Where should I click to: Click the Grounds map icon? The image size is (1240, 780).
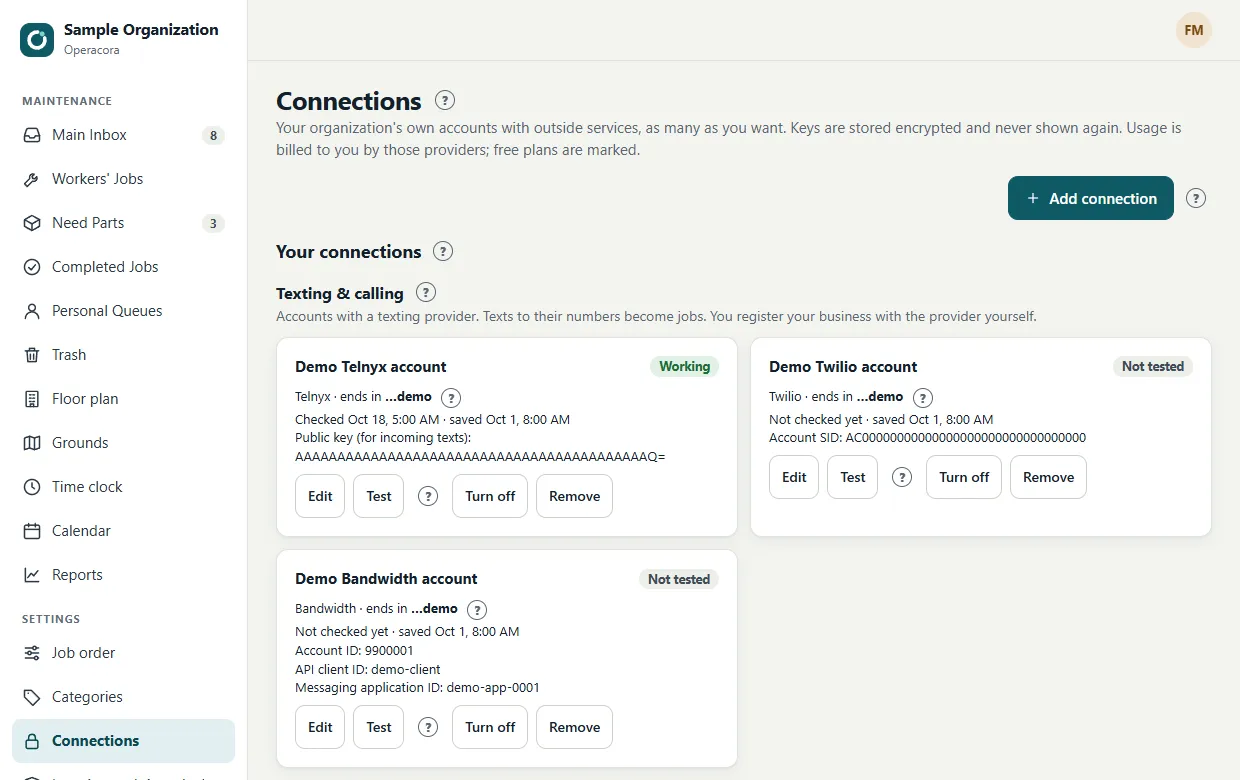point(32,443)
